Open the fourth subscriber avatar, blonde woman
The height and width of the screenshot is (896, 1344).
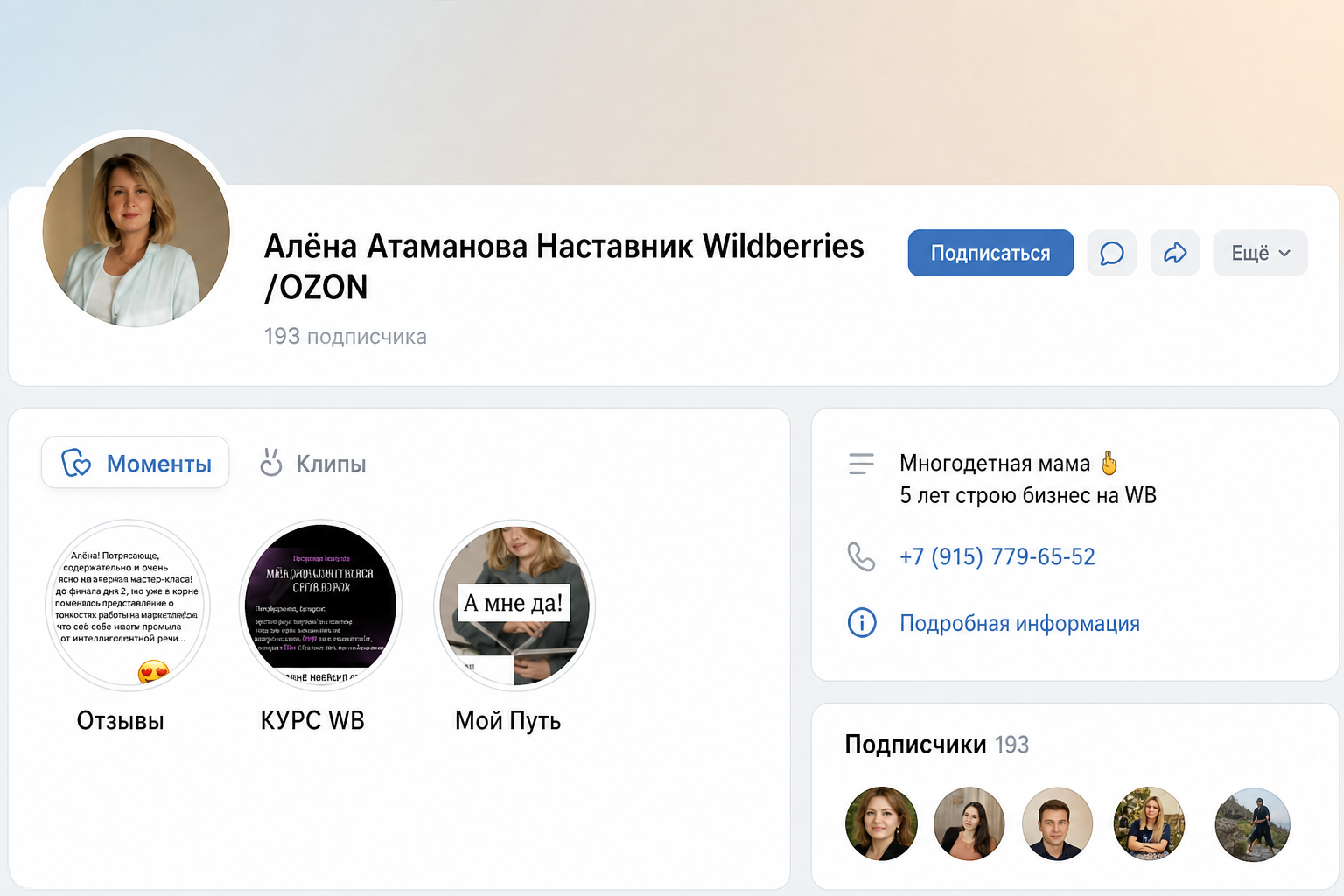pos(1149,824)
